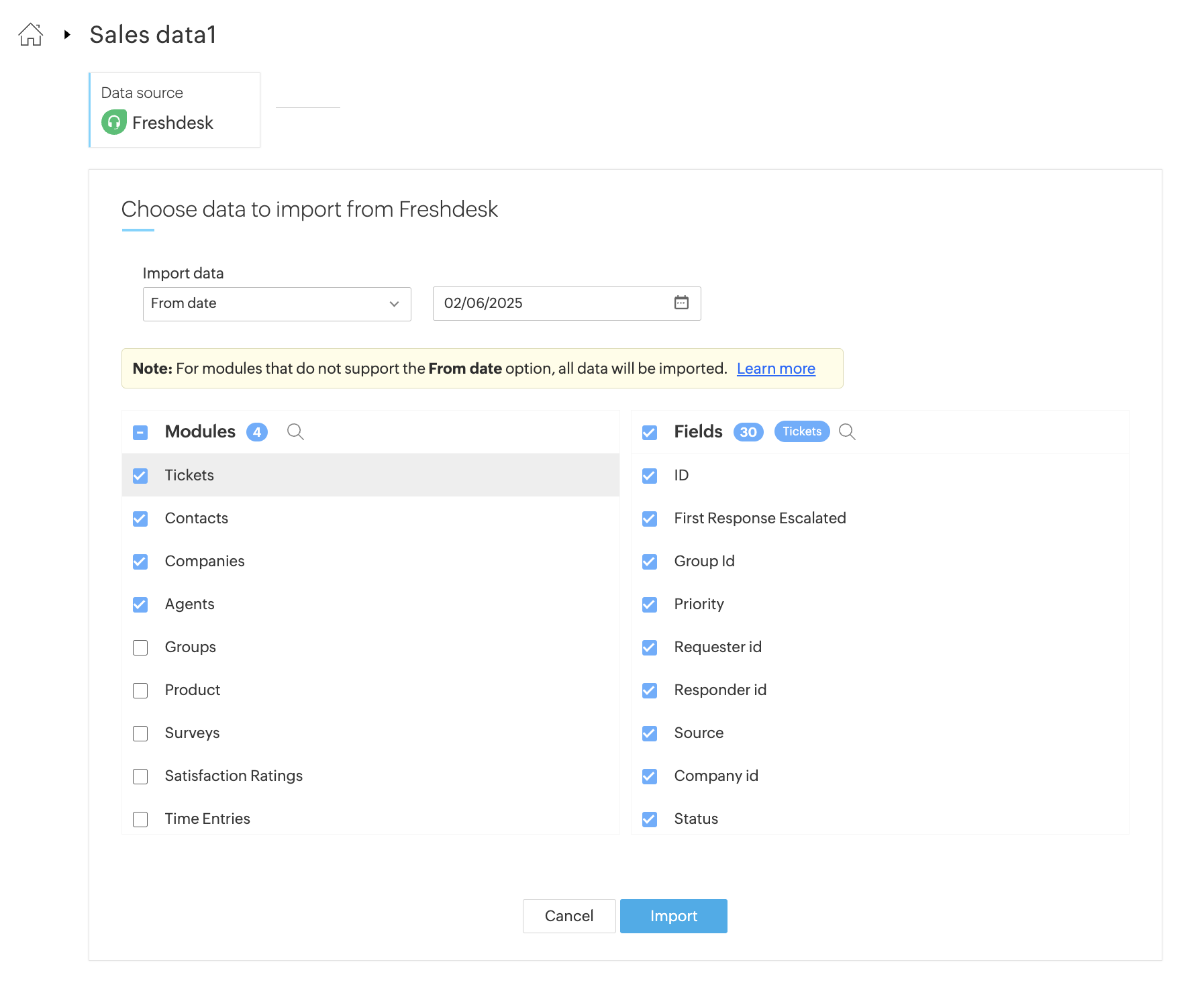Image resolution: width=1204 pixels, height=997 pixels.
Task: Open the Learn more link
Action: (776, 368)
